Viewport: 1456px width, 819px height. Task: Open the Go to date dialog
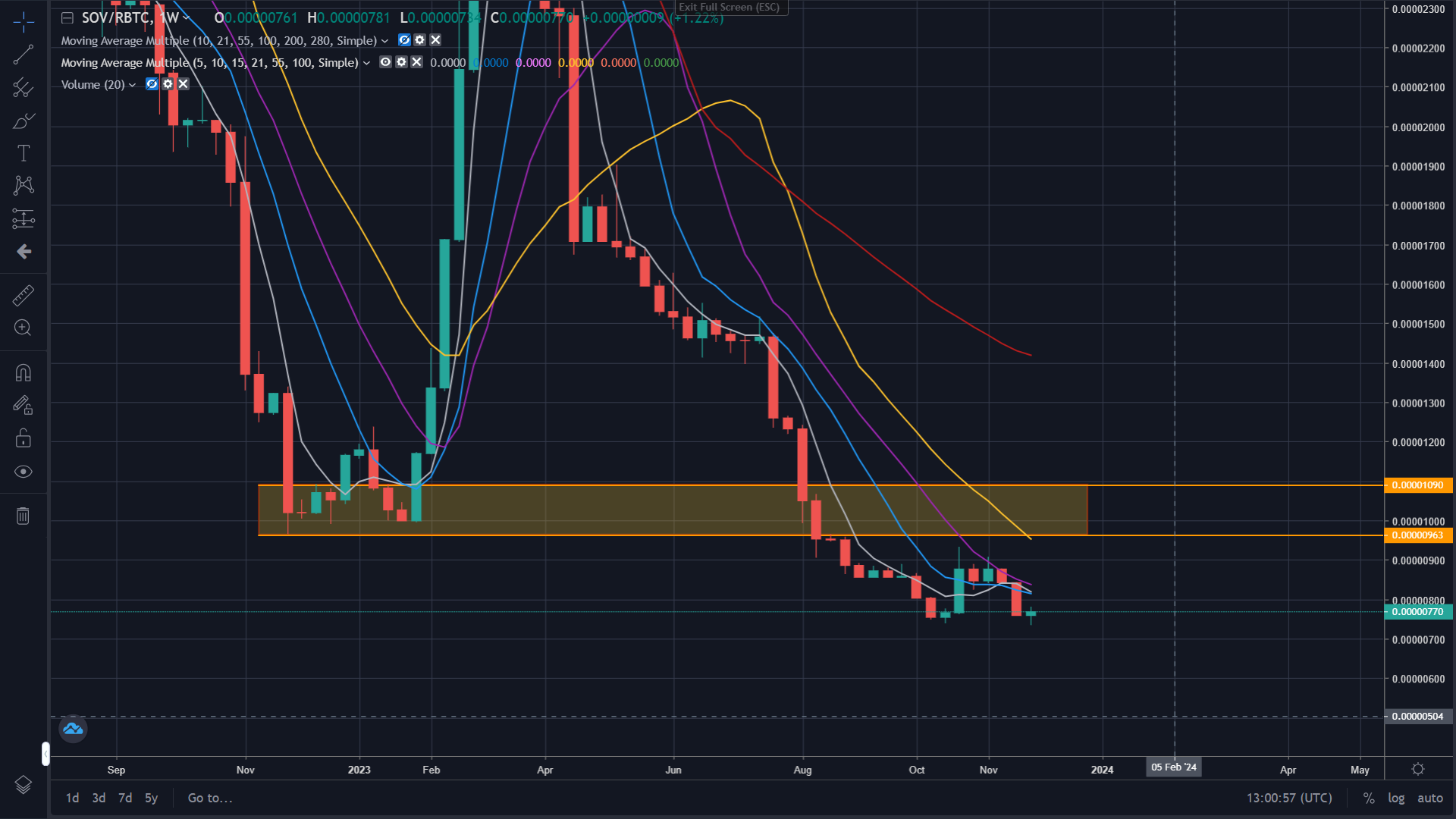[210, 799]
